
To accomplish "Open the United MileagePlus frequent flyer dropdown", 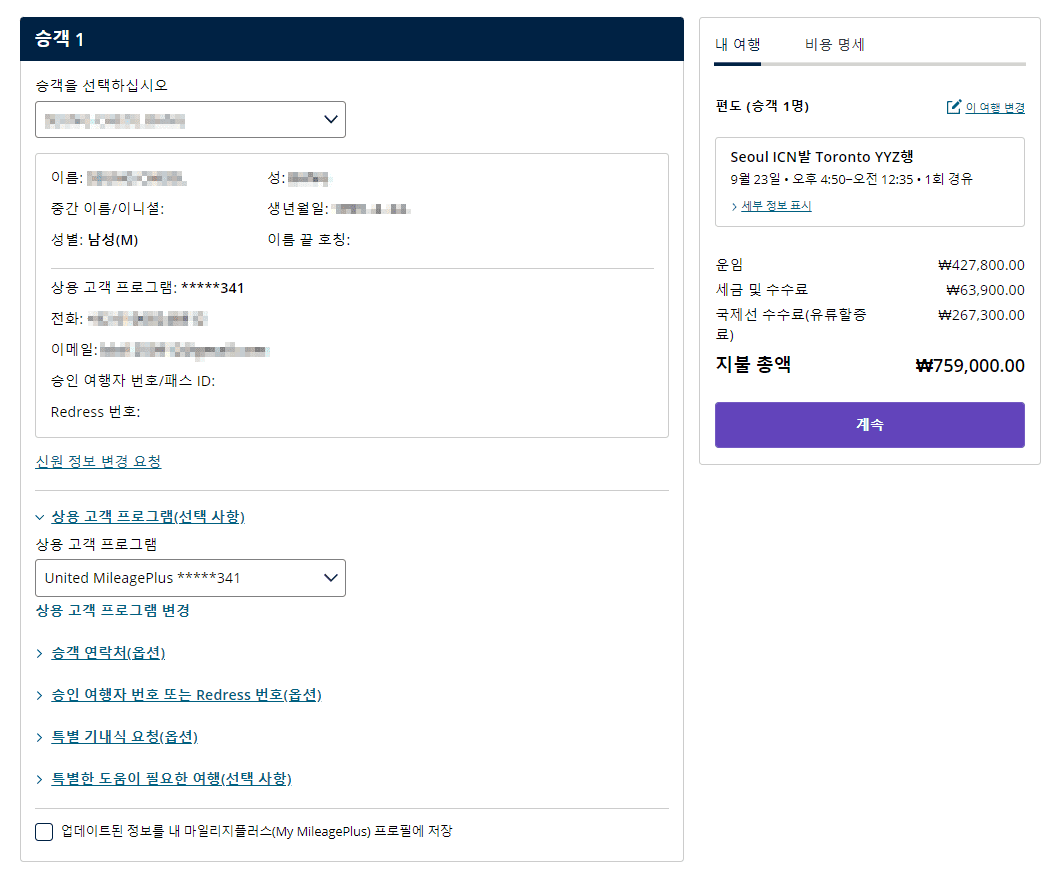I will 190,577.
